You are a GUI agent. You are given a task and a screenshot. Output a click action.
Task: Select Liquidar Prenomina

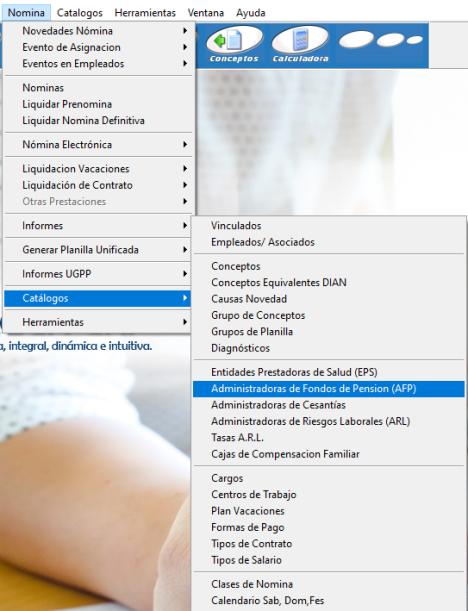click(x=98, y=104)
